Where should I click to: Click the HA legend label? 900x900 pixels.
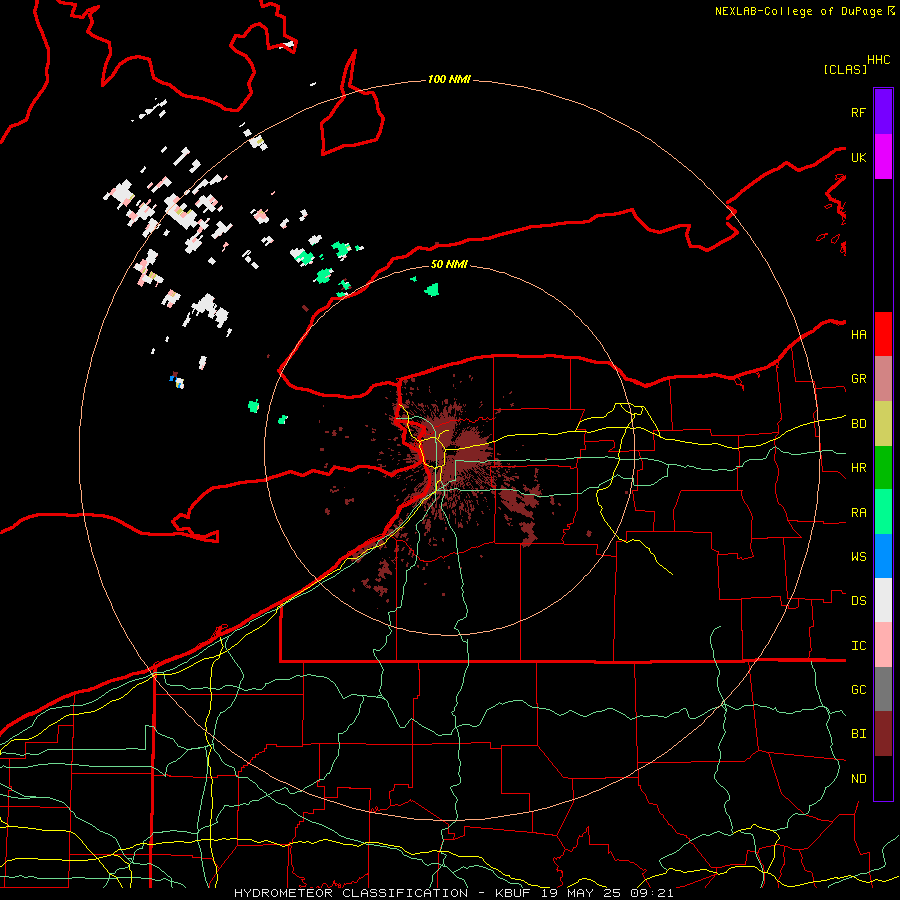click(x=858, y=335)
